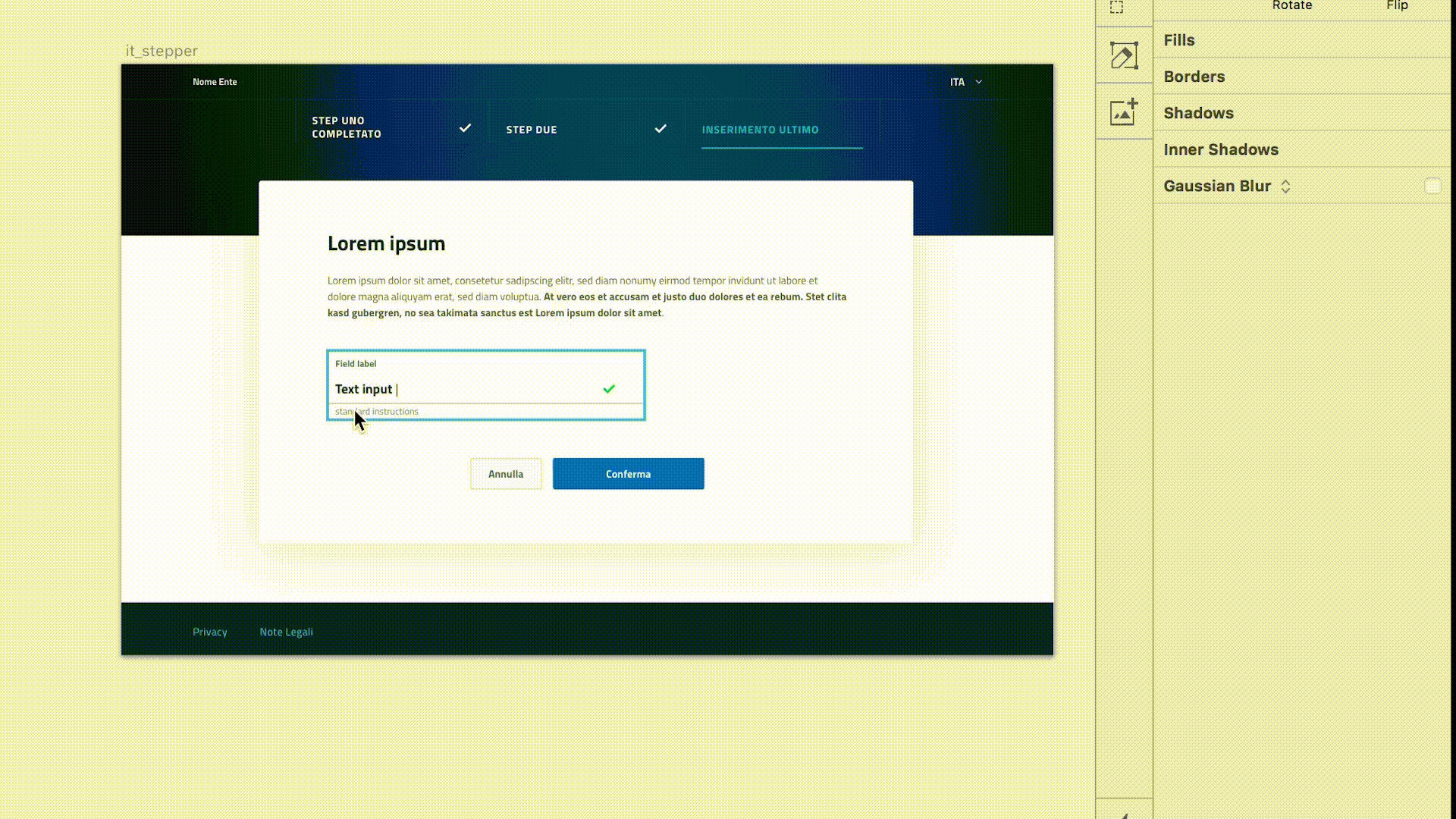Expand the Shadows section

tap(1198, 113)
